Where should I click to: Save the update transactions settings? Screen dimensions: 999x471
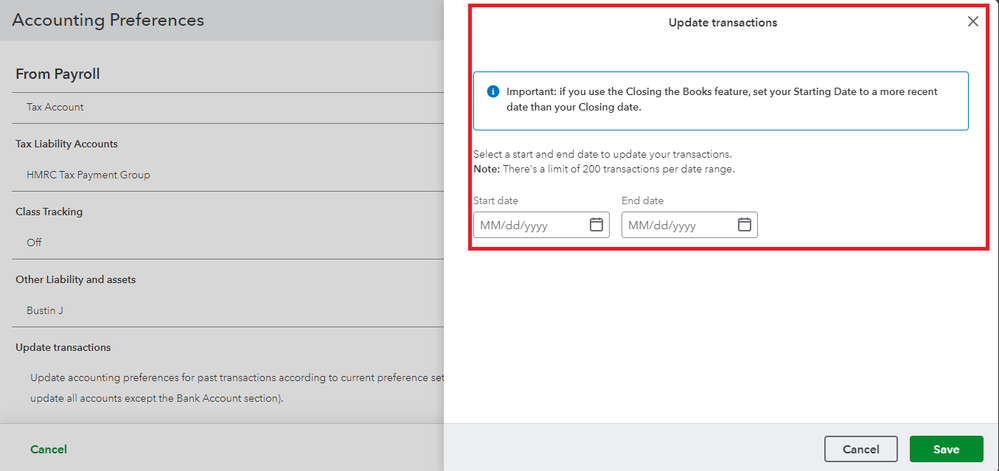click(946, 449)
